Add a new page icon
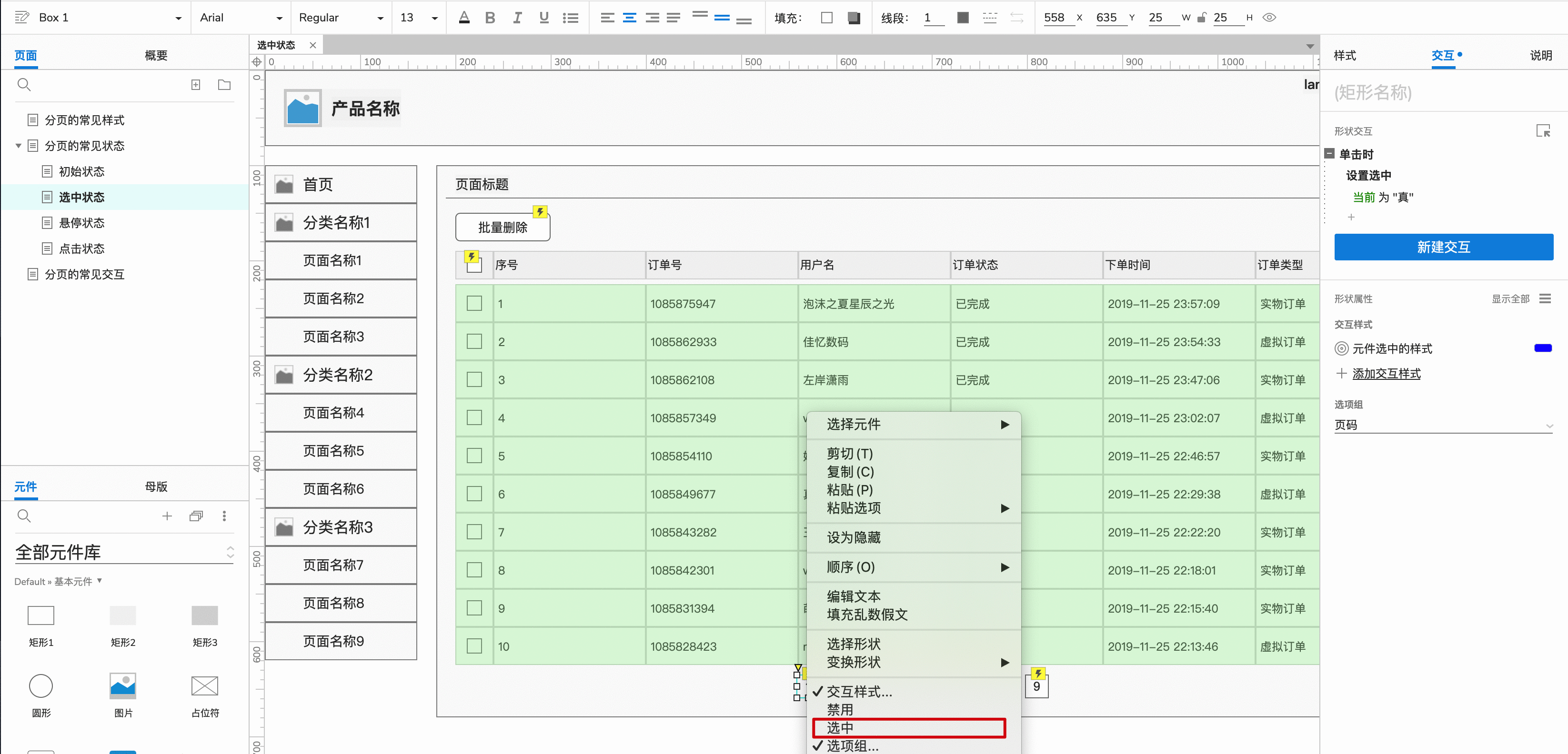 point(195,85)
